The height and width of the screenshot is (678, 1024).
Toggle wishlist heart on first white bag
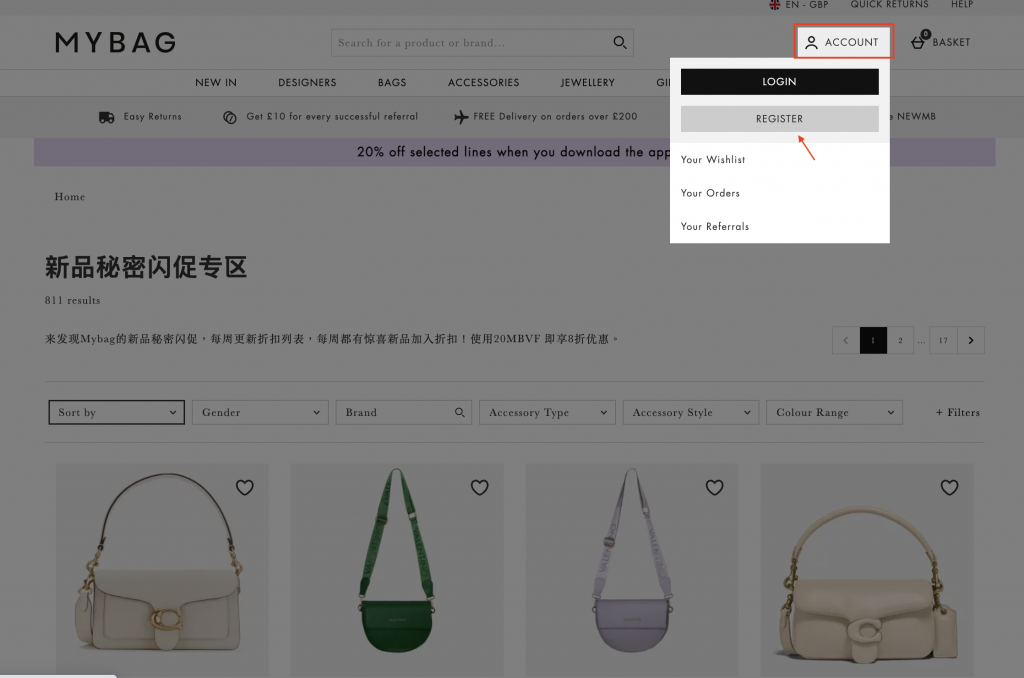coord(245,487)
